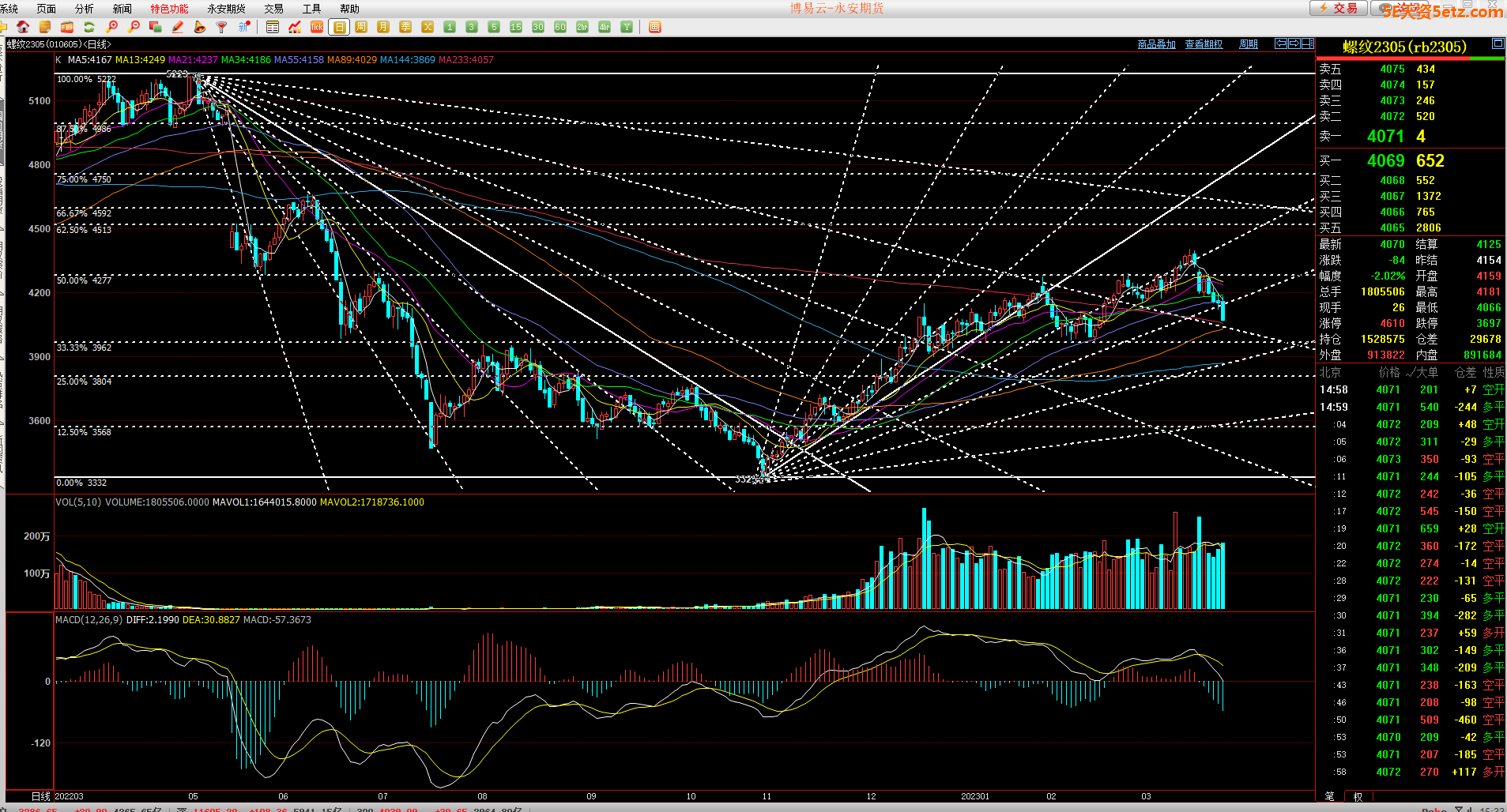Switch to the 笔 tick tab
The image size is (1507, 812).
[x=1329, y=796]
